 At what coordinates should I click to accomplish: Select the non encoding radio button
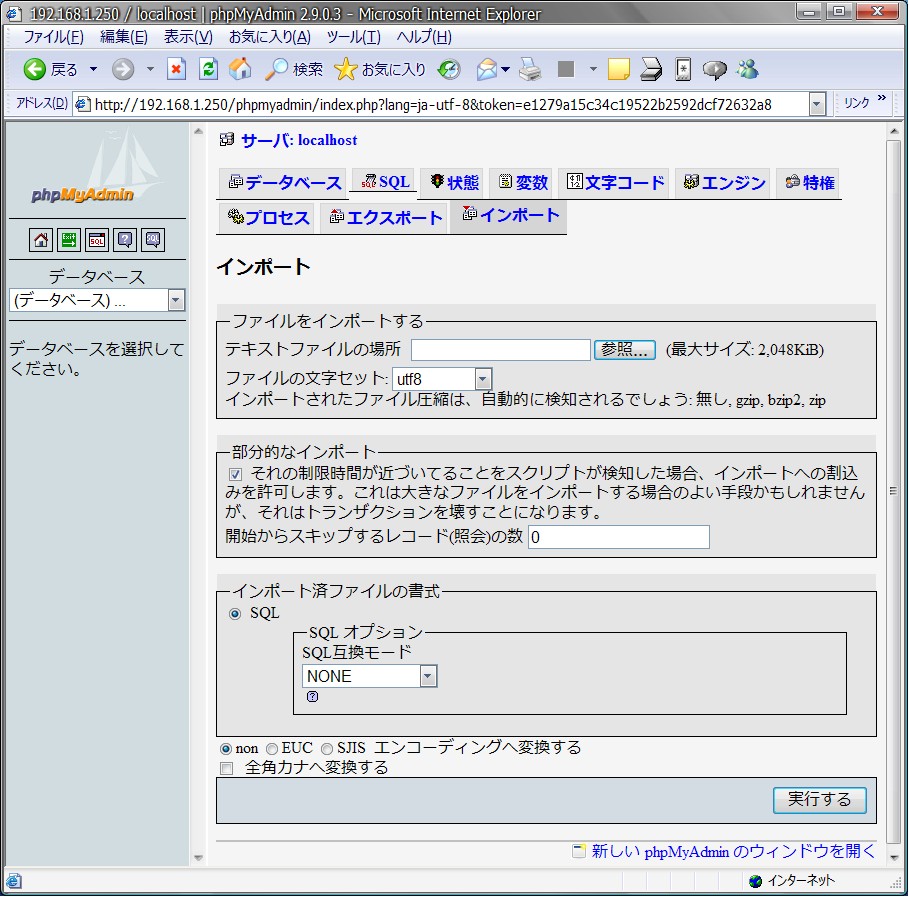pos(226,749)
